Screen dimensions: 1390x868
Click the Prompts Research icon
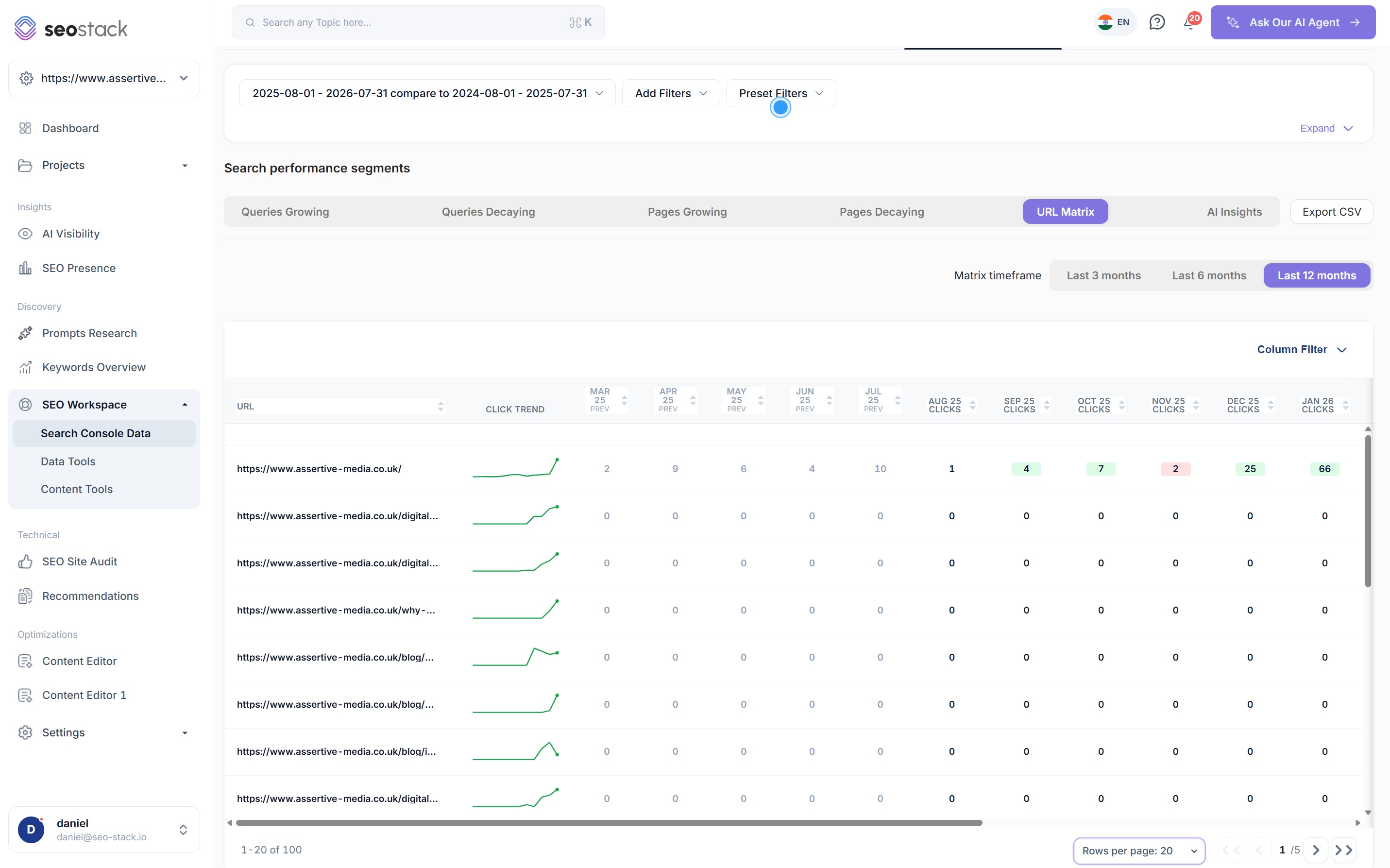tap(25, 333)
